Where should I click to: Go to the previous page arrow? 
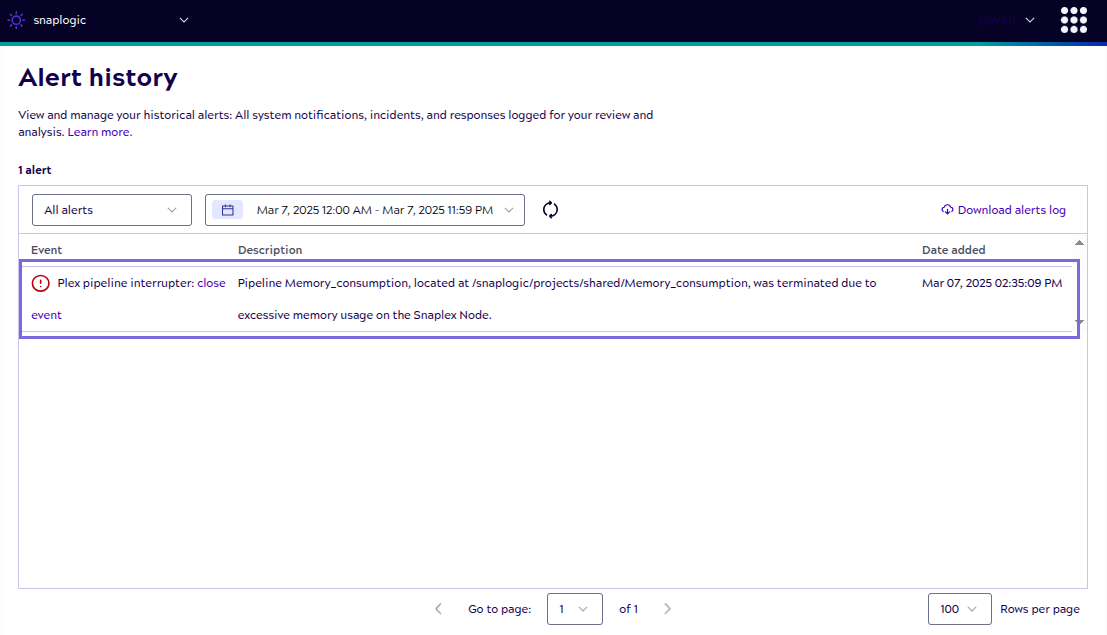click(x=438, y=609)
